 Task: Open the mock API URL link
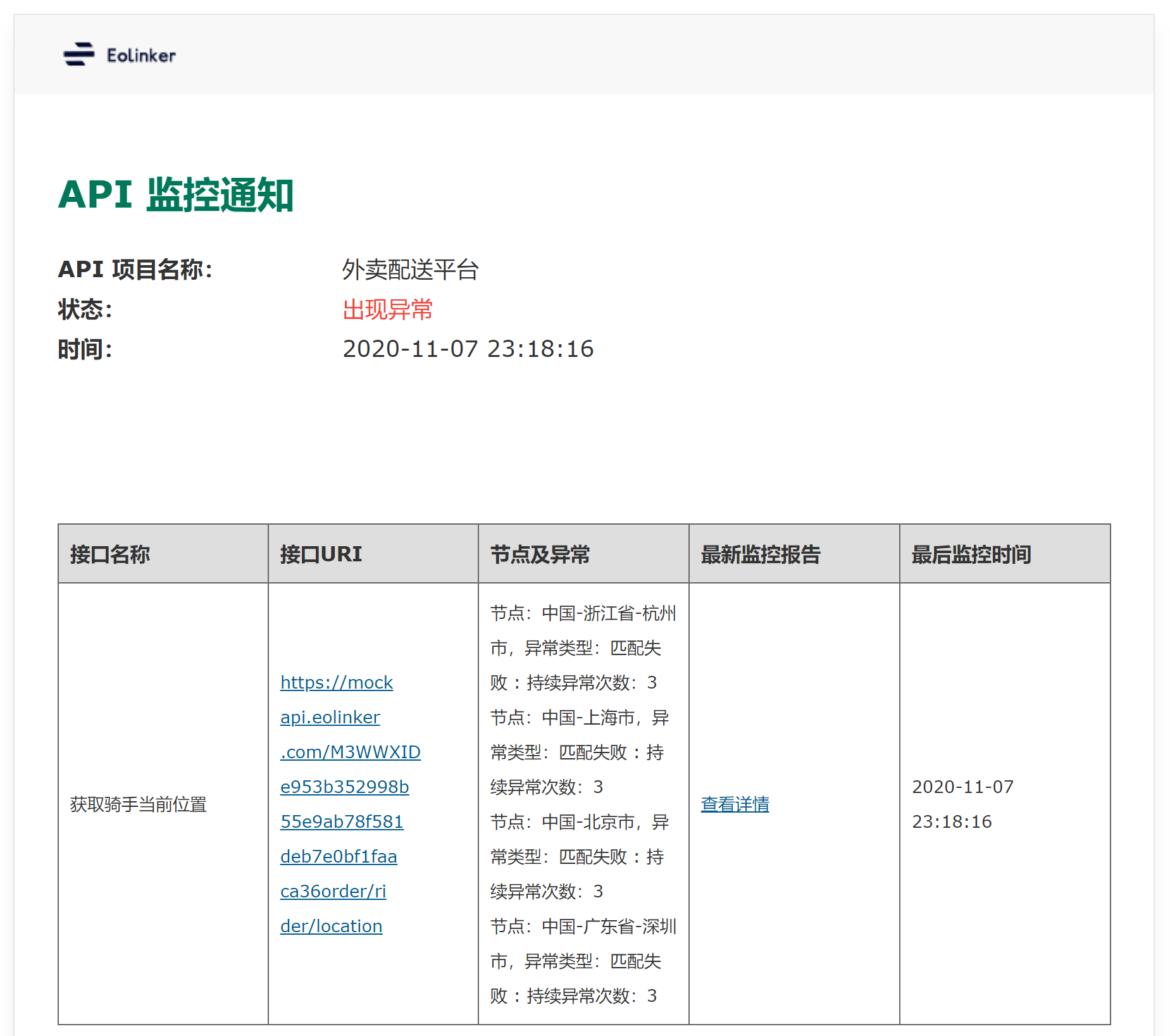tap(336, 682)
